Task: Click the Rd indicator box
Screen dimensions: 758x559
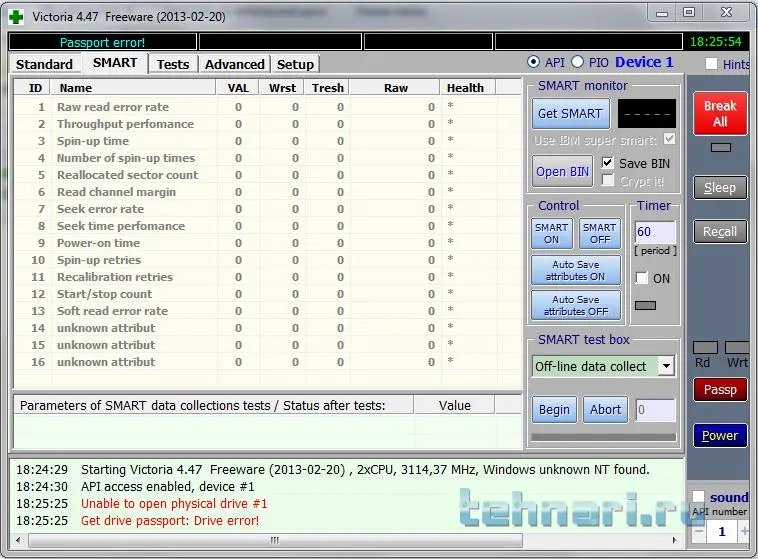Action: click(705, 347)
